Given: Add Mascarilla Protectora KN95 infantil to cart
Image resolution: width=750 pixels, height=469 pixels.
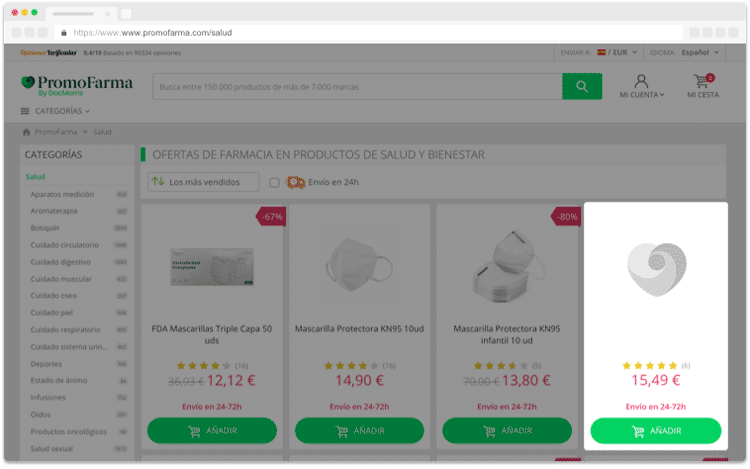Looking at the screenshot, I should point(507,430).
